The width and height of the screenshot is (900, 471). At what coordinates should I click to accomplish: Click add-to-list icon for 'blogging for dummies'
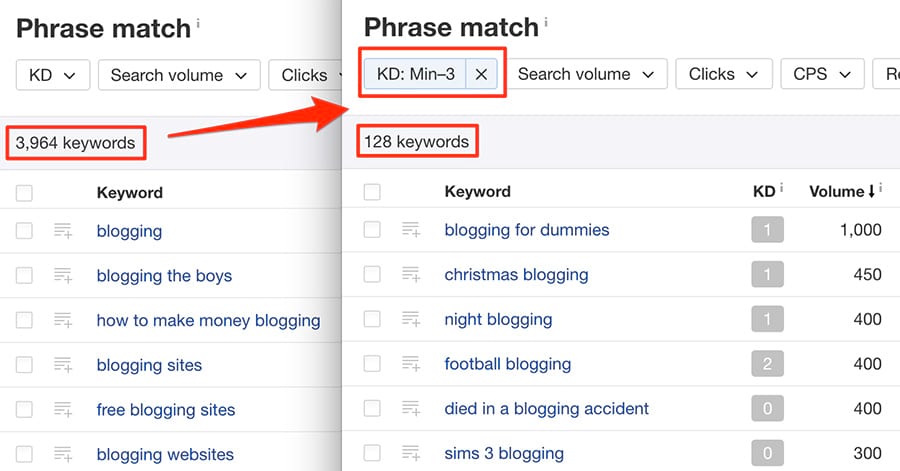[411, 230]
